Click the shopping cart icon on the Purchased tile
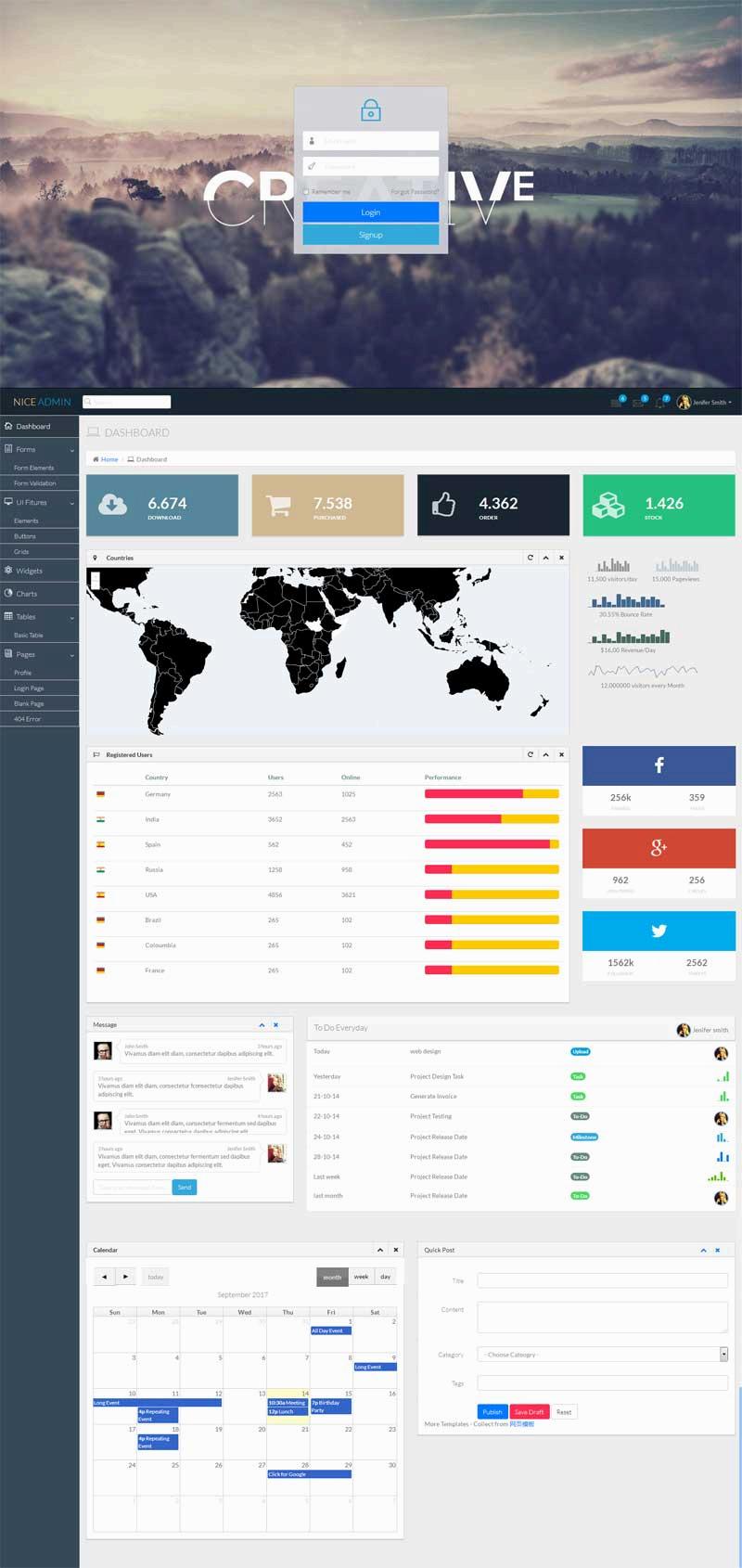742x1568 pixels. point(278,505)
